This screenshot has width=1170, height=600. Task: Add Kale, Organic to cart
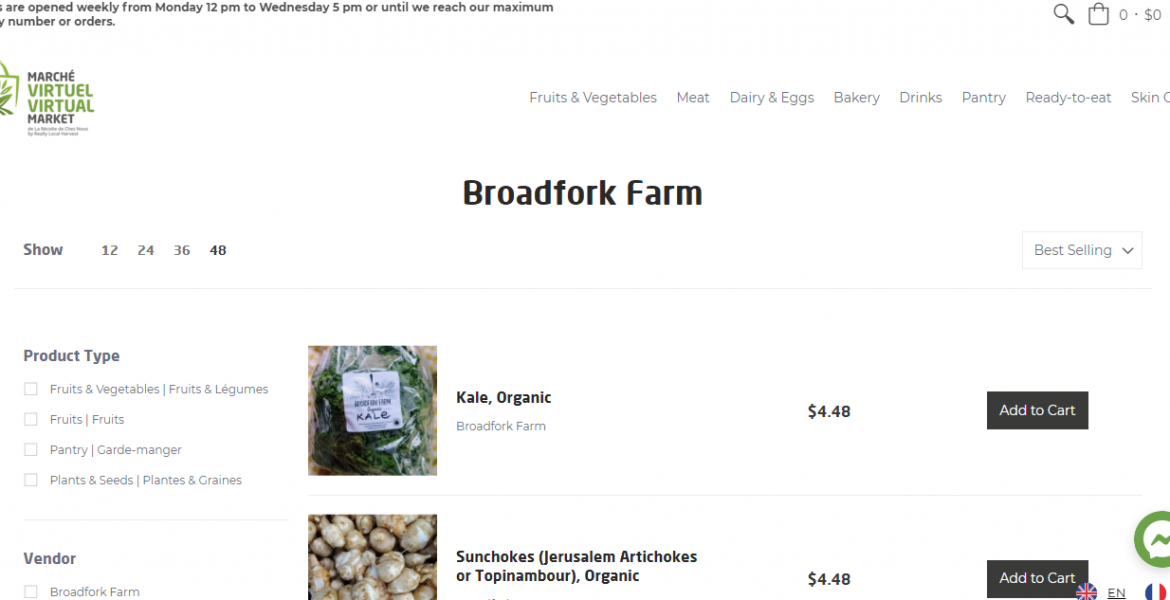[1037, 410]
